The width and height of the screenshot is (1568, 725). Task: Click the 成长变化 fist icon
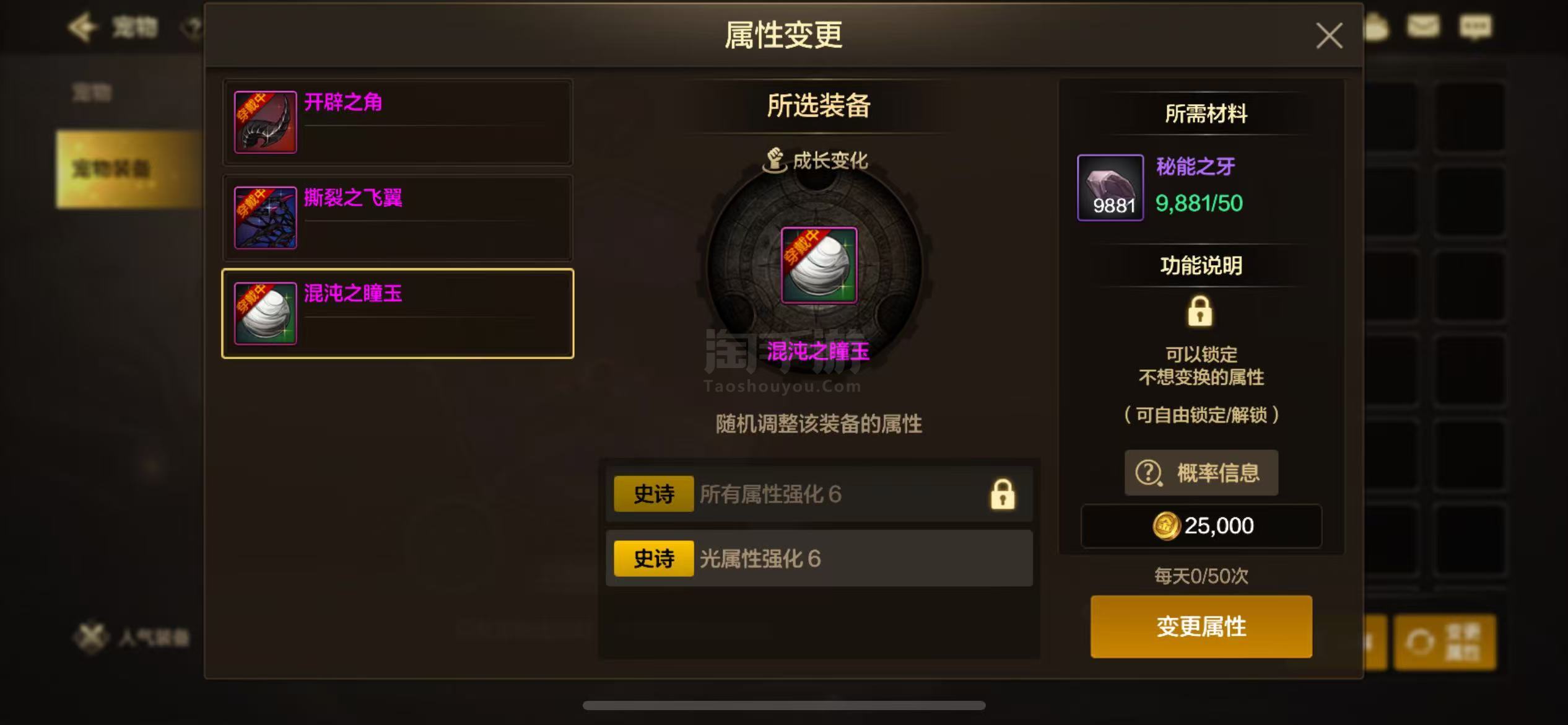point(774,160)
